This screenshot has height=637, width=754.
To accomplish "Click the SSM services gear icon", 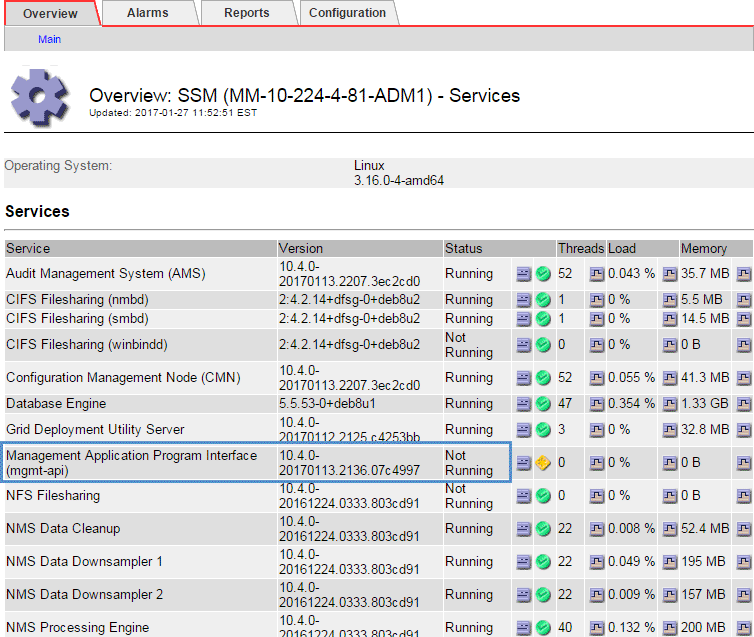I will point(40,98).
